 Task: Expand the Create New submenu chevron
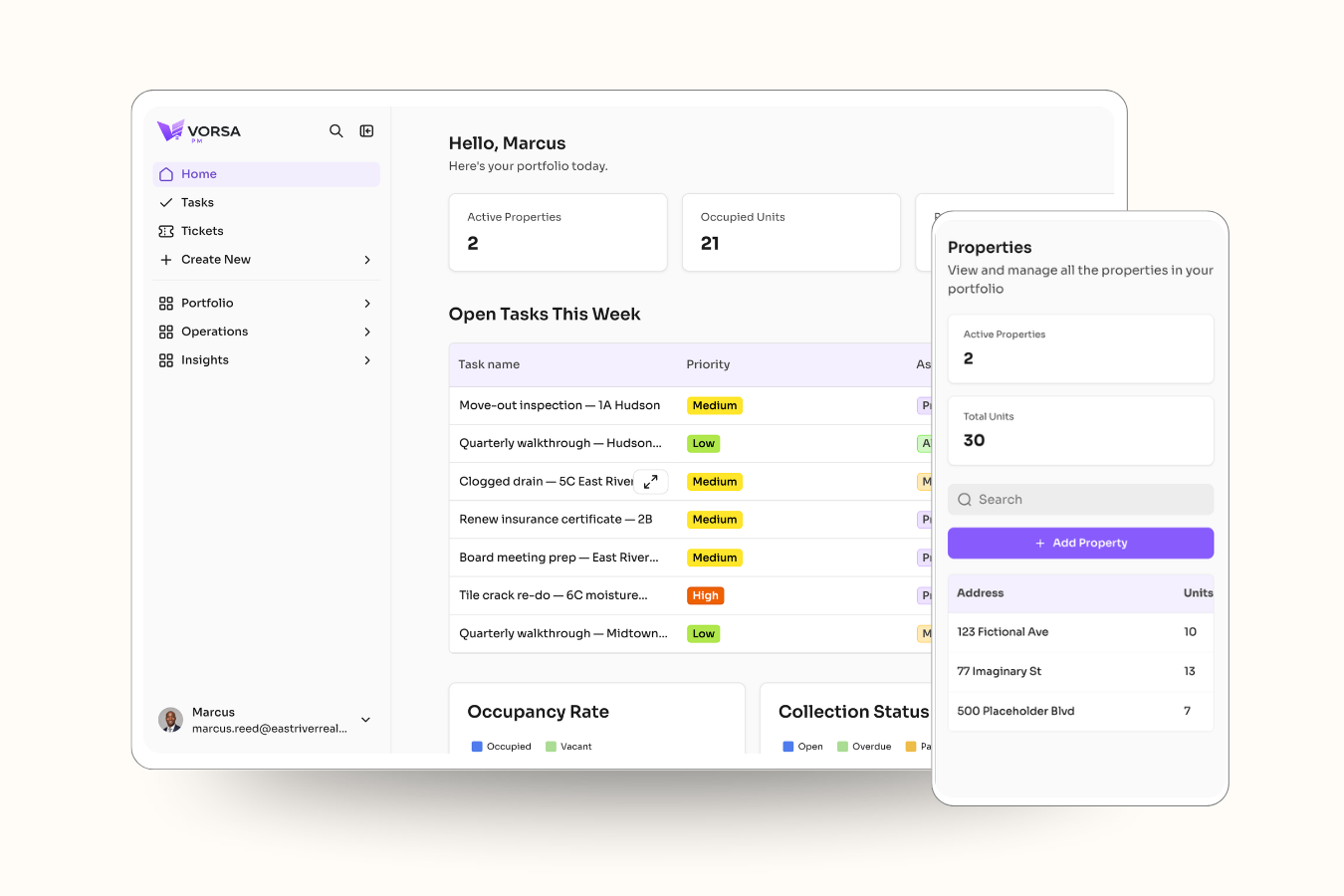(x=367, y=260)
